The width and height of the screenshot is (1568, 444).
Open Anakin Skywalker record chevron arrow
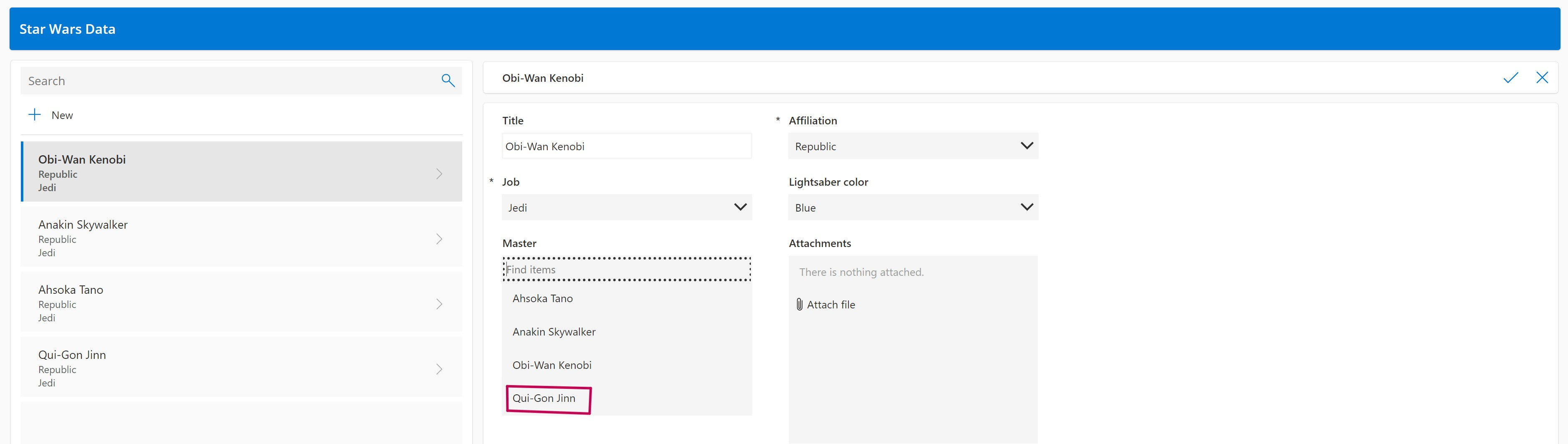(439, 239)
